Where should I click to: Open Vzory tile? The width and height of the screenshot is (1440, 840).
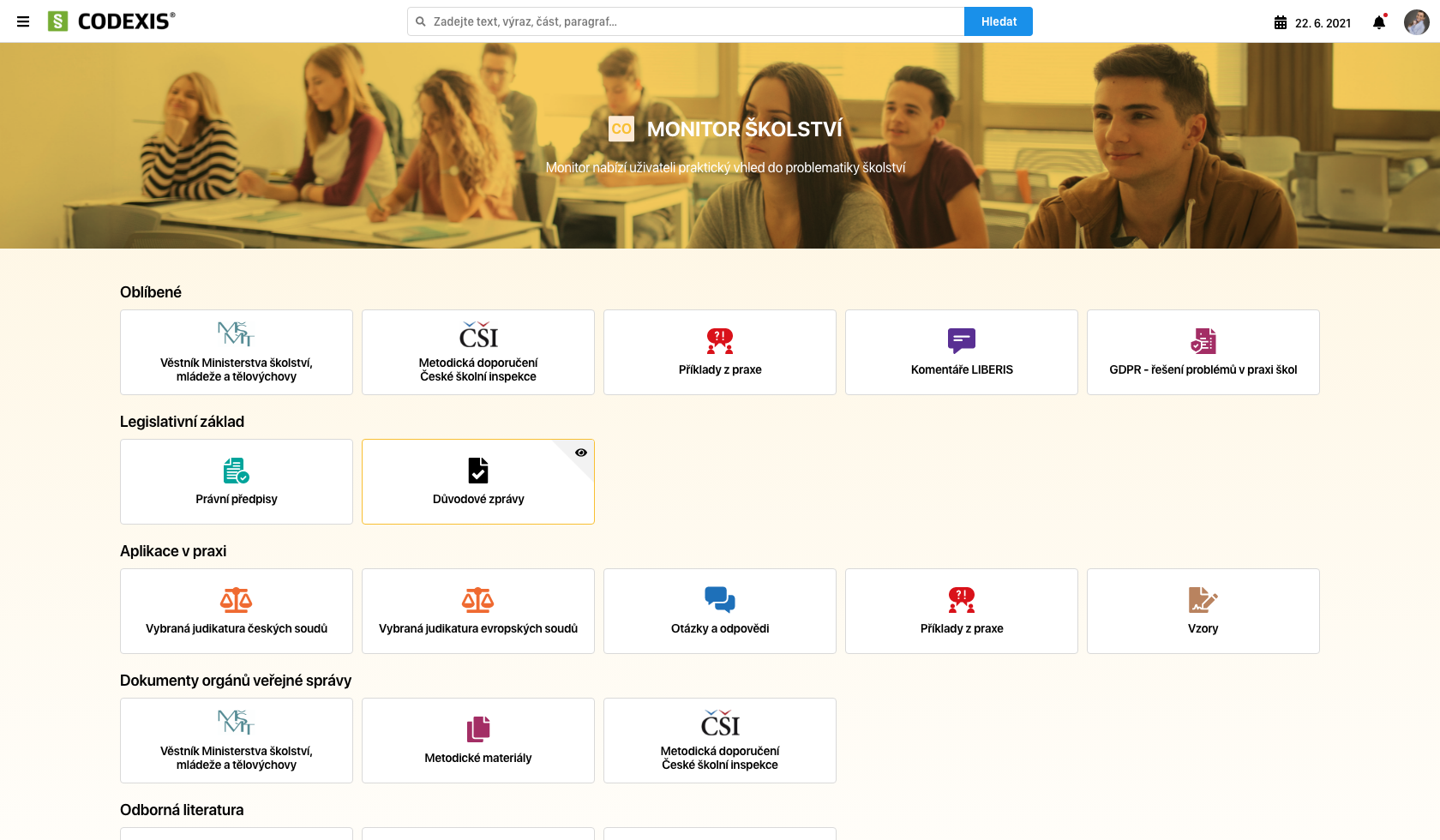click(x=1203, y=611)
